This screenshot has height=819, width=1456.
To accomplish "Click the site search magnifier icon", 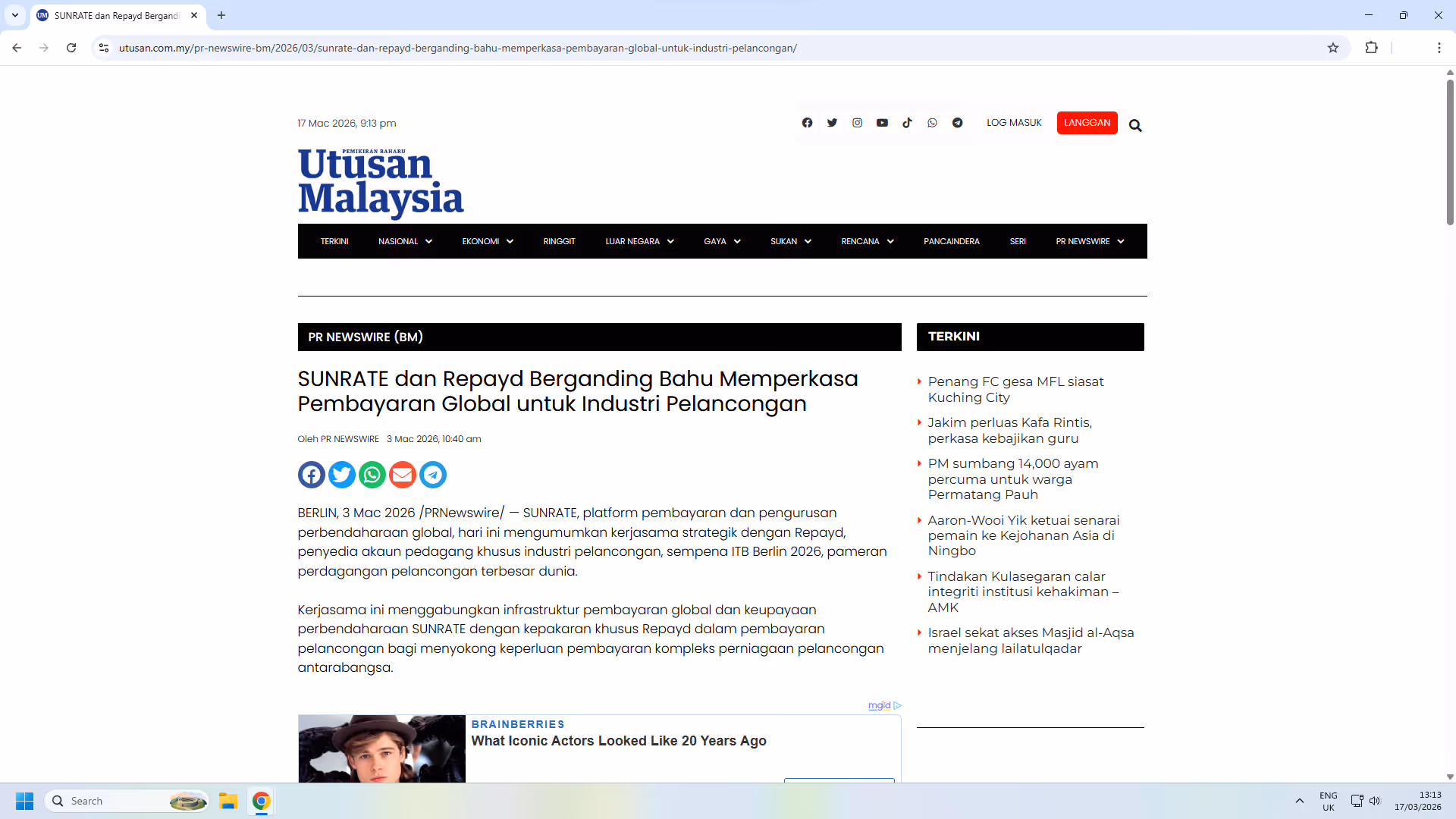I will point(1135,125).
